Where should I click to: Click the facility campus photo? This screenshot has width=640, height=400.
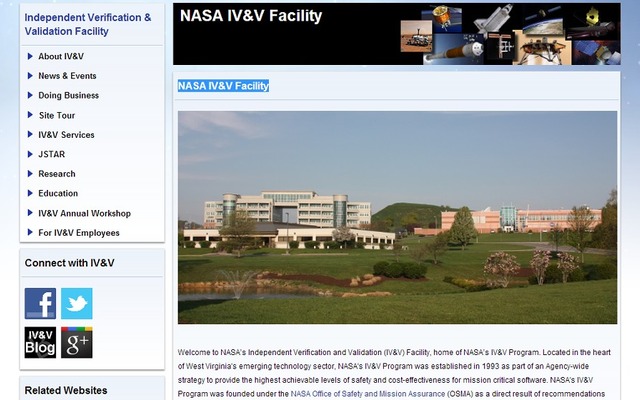[398, 218]
